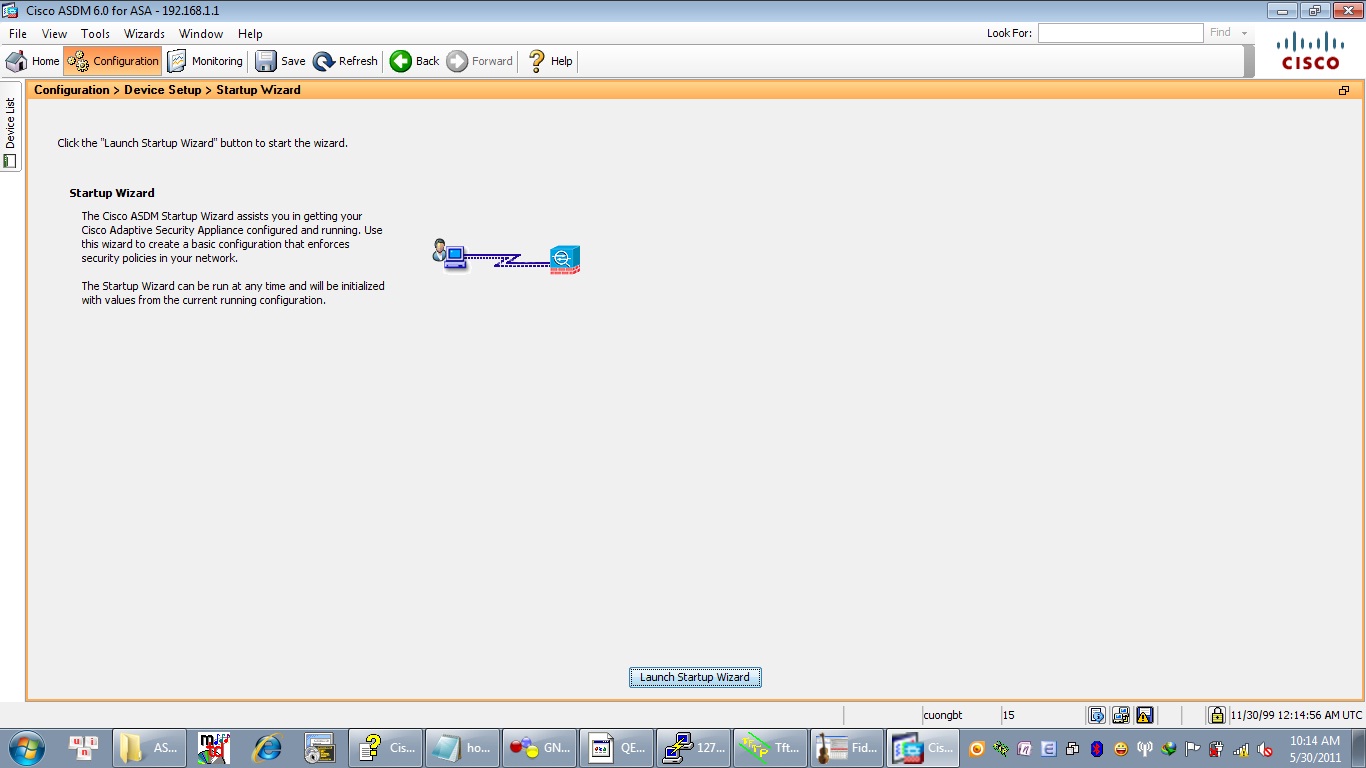Viewport: 1366px width, 768px height.
Task: Click in the Look For search field
Action: click(x=1120, y=33)
